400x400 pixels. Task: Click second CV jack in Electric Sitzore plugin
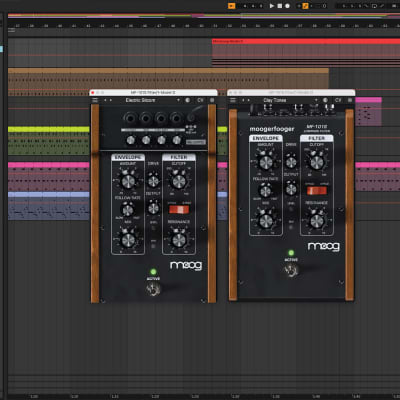tap(146, 118)
